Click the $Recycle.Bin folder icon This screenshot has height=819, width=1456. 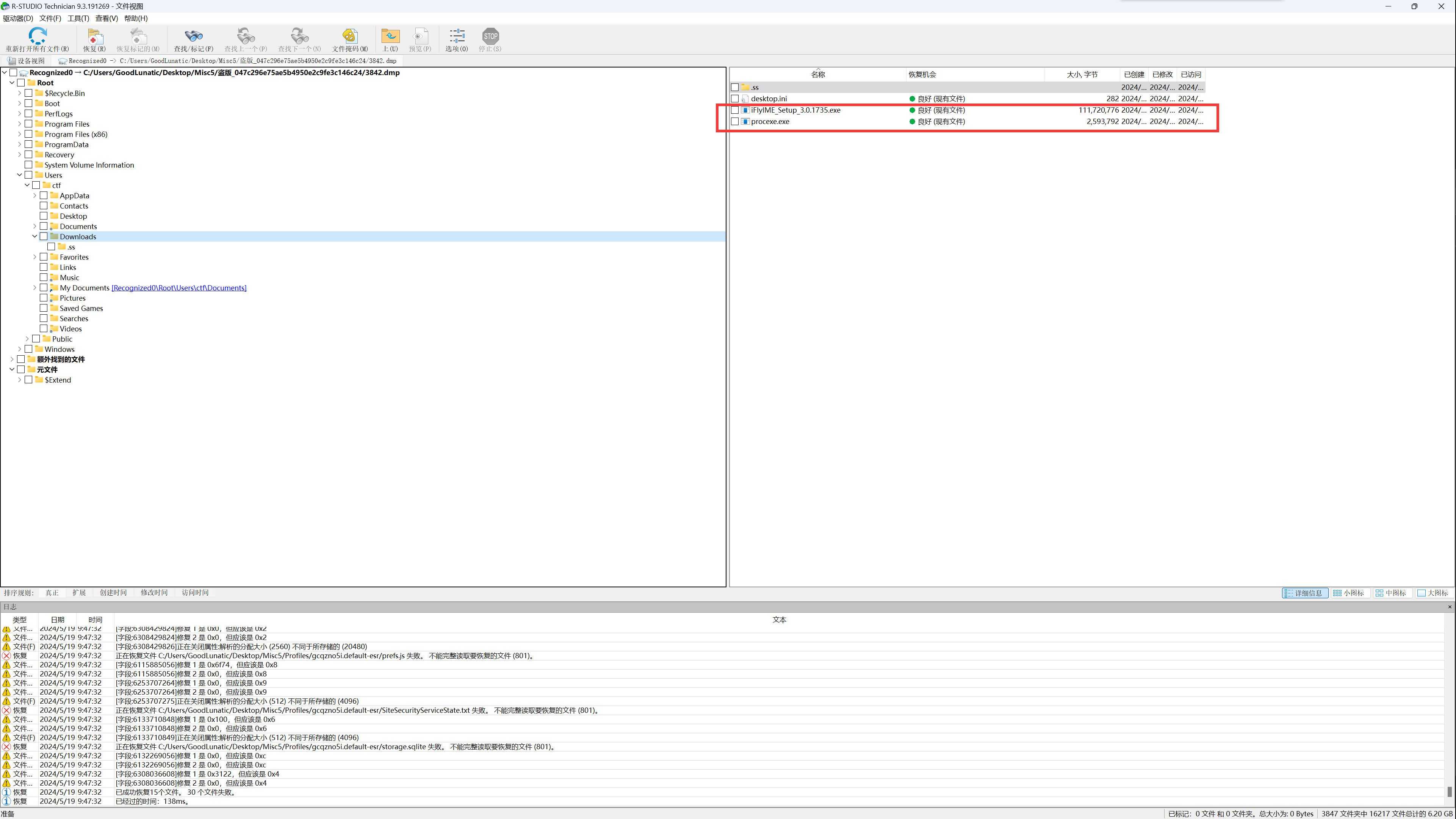(x=39, y=93)
